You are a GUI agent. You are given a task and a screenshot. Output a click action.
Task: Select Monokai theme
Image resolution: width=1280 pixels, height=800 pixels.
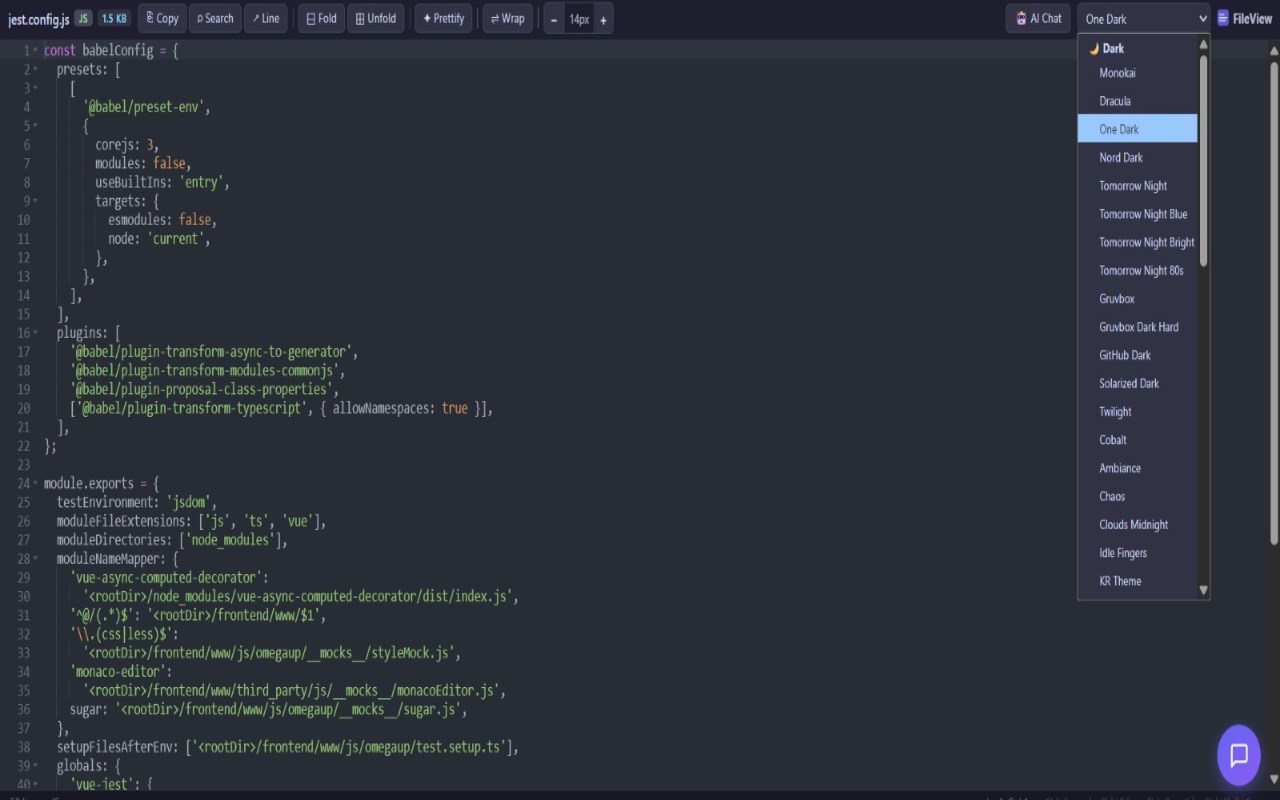[x=1138, y=73]
